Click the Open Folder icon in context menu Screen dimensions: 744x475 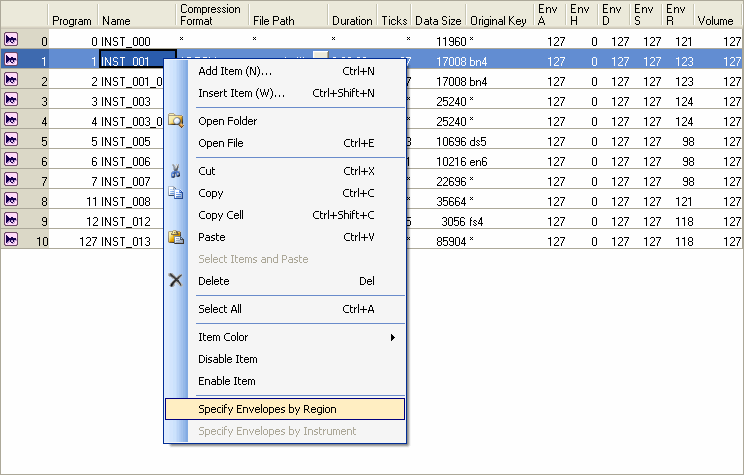coord(176,121)
